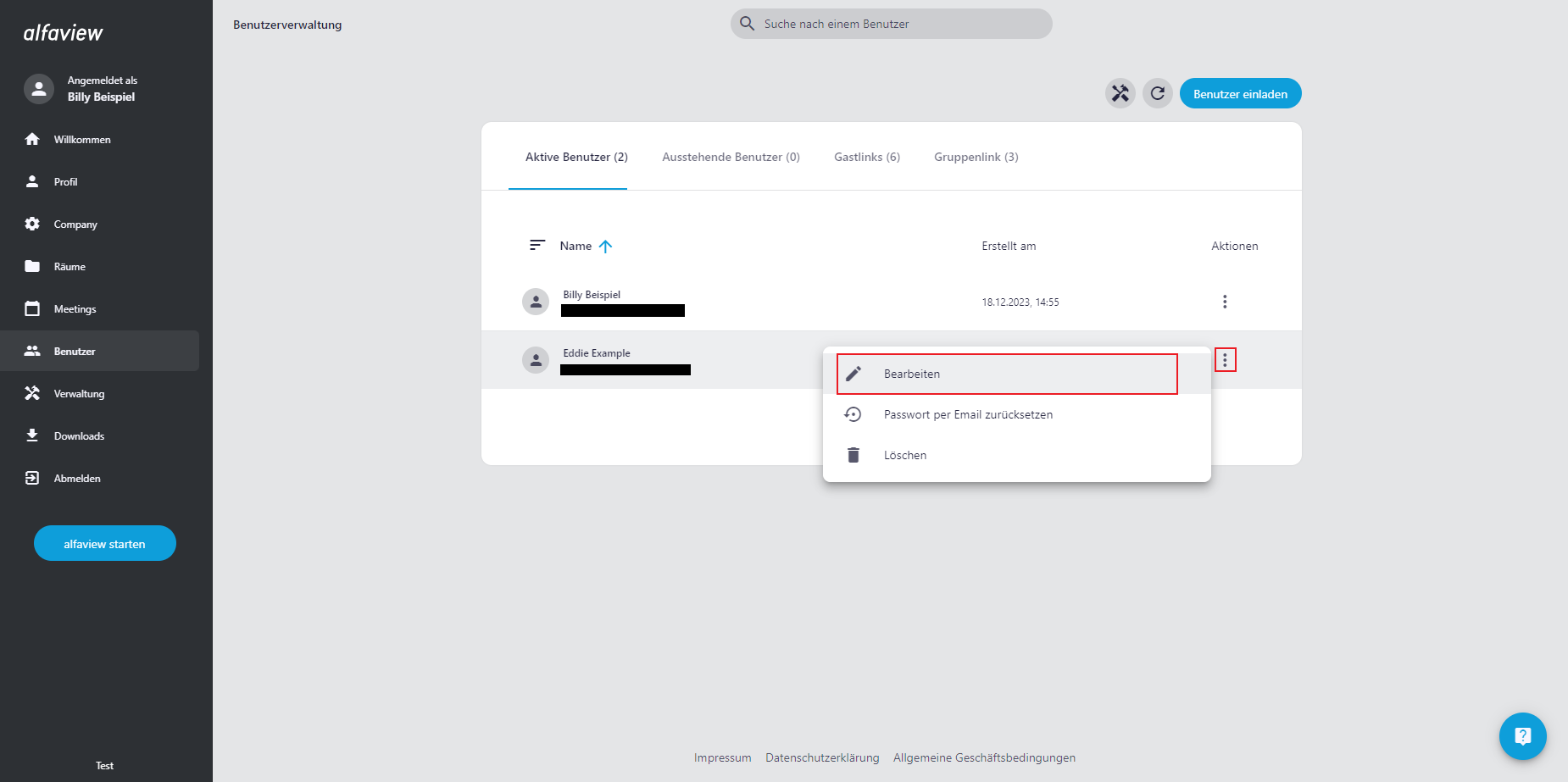The height and width of the screenshot is (782, 1568).
Task: Open actions menu for Billy Beispiel
Action: pos(1224,302)
